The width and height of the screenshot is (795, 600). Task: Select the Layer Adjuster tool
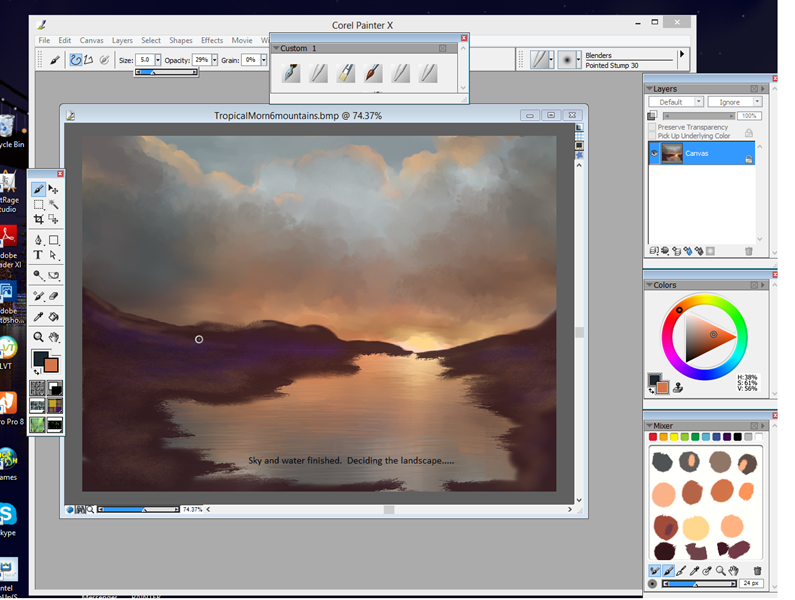(x=53, y=189)
